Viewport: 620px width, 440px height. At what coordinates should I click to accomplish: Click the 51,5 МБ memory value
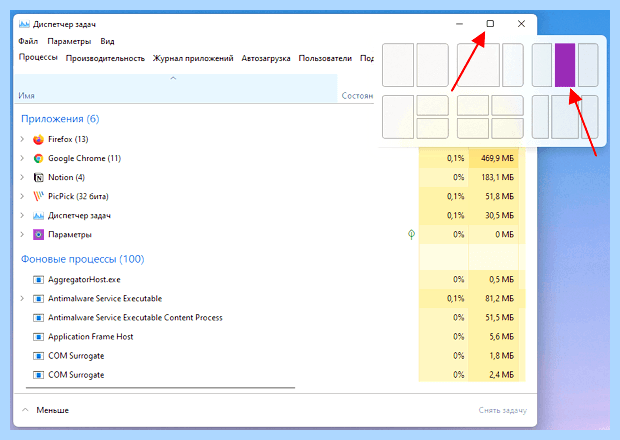pyautogui.click(x=499, y=317)
